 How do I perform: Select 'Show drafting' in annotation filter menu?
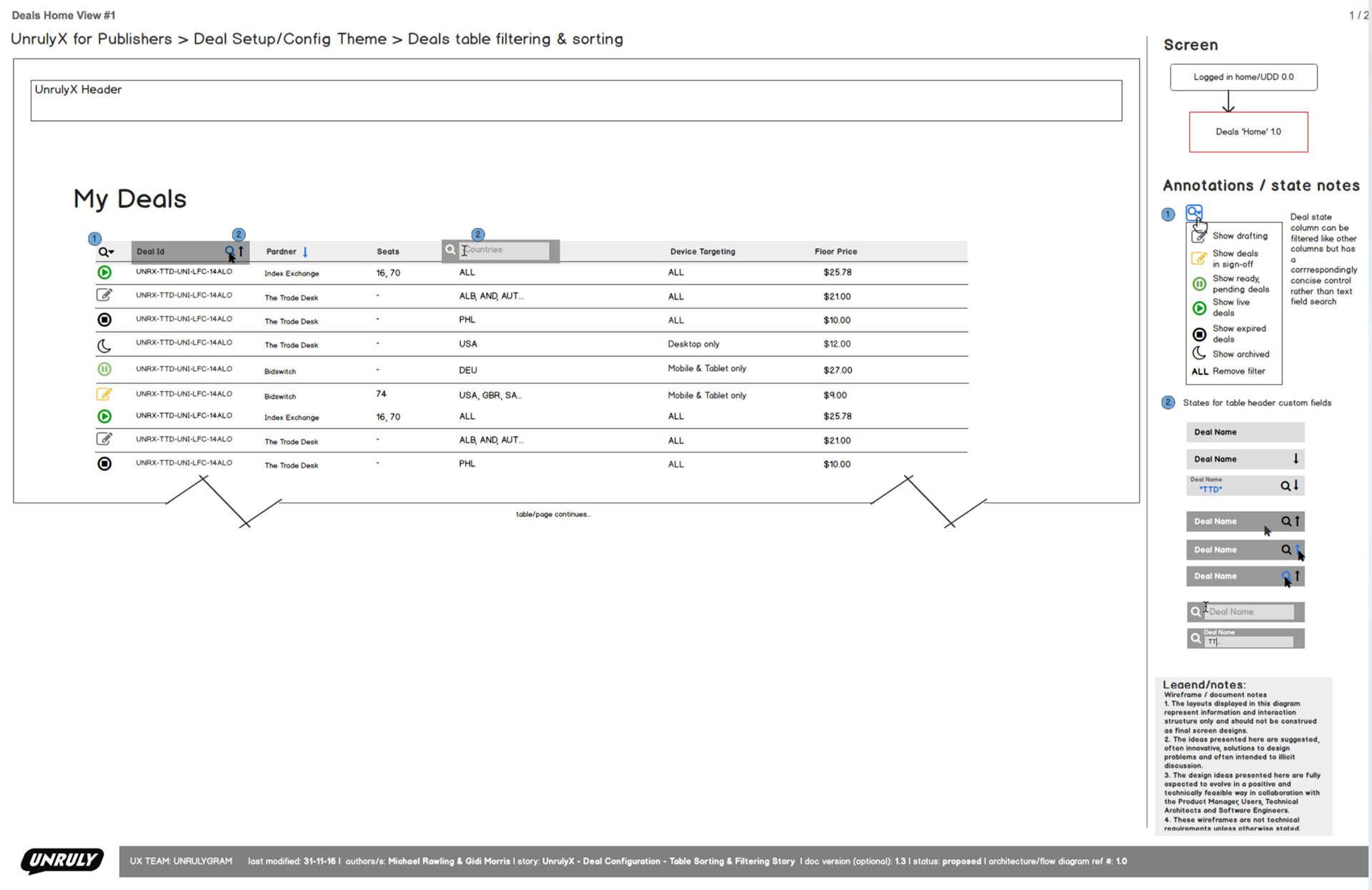(1239, 236)
